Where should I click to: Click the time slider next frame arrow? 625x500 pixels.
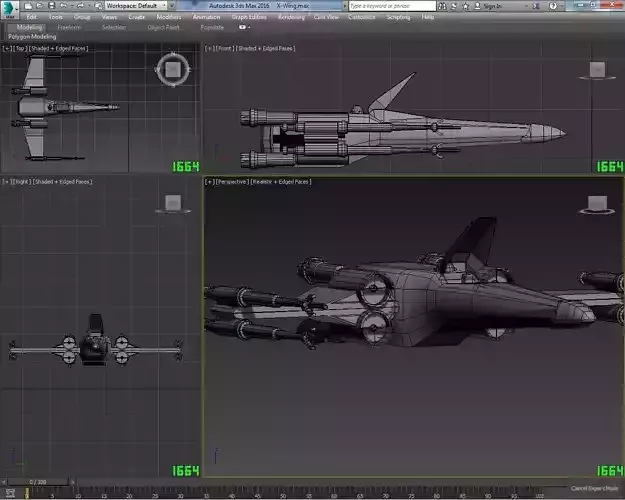tap(73, 482)
